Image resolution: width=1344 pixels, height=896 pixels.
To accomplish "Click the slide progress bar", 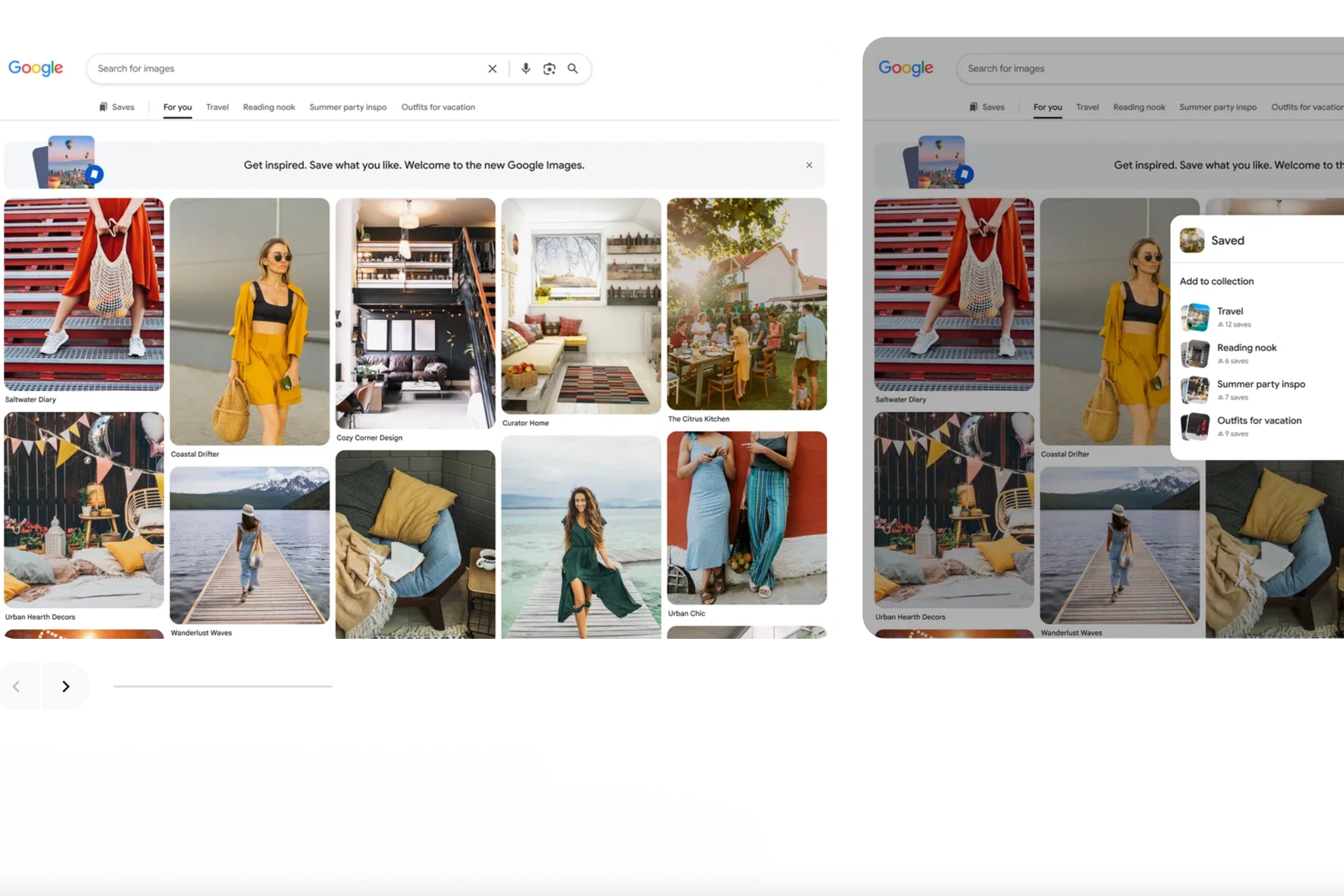I will click(223, 686).
